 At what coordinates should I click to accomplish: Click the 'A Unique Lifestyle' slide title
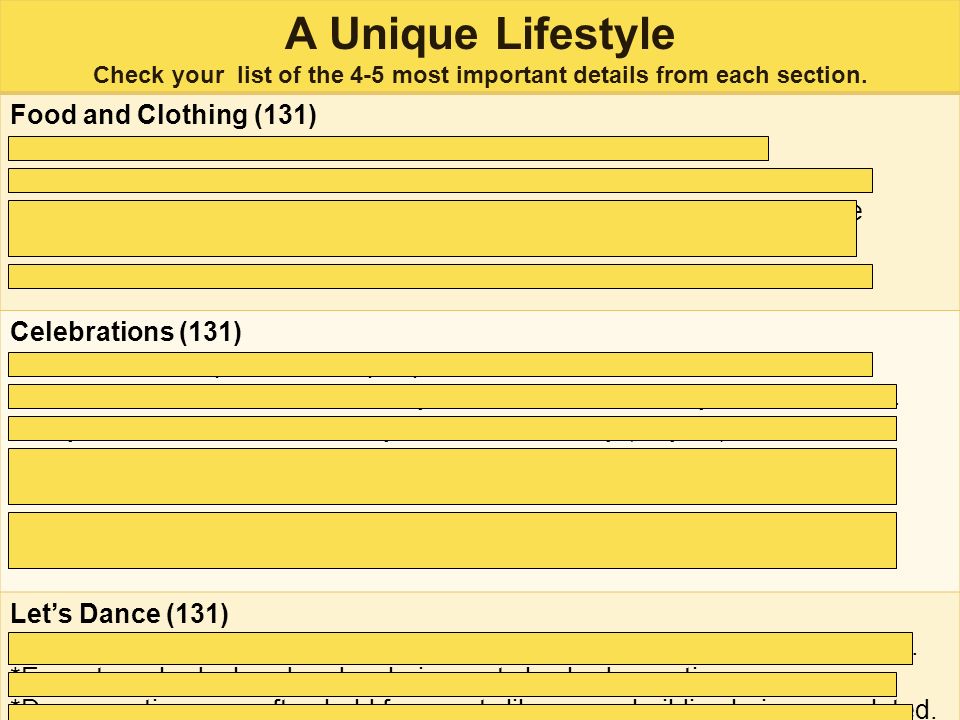[x=479, y=34]
